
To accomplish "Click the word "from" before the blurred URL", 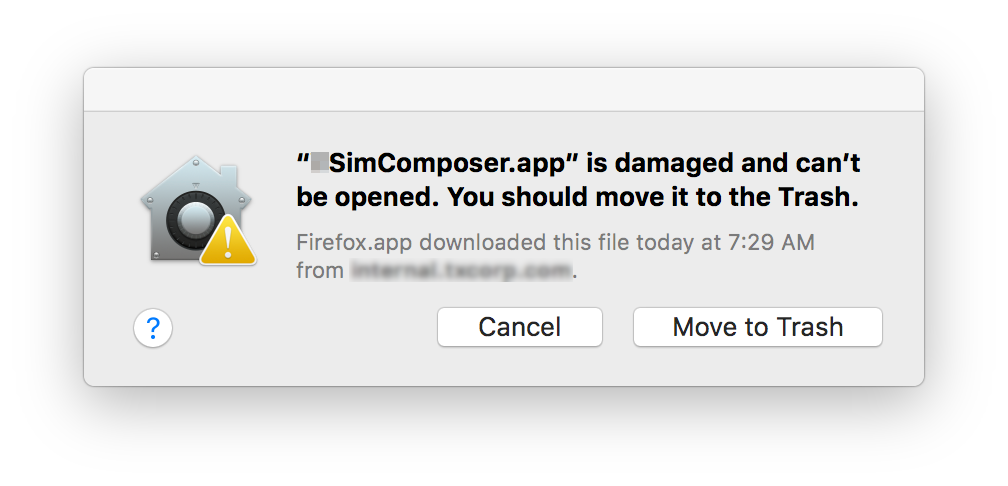I will pyautogui.click(x=320, y=270).
